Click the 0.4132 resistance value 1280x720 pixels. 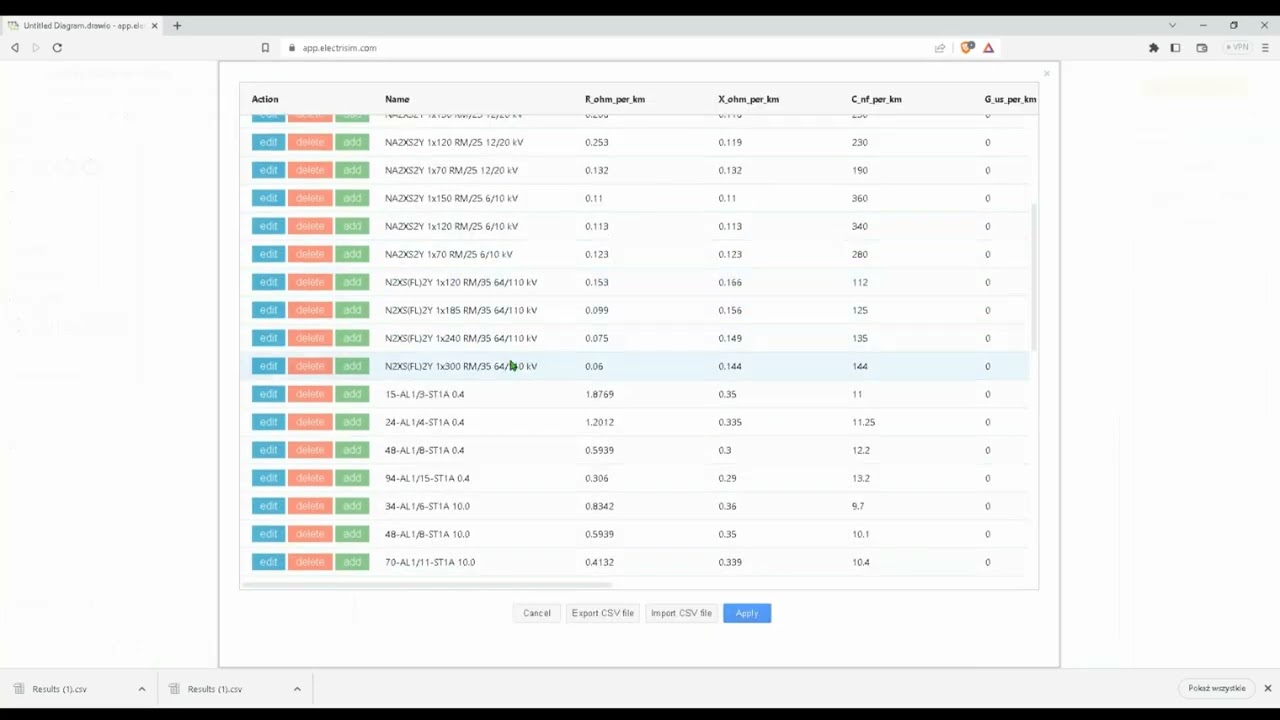tap(599, 562)
